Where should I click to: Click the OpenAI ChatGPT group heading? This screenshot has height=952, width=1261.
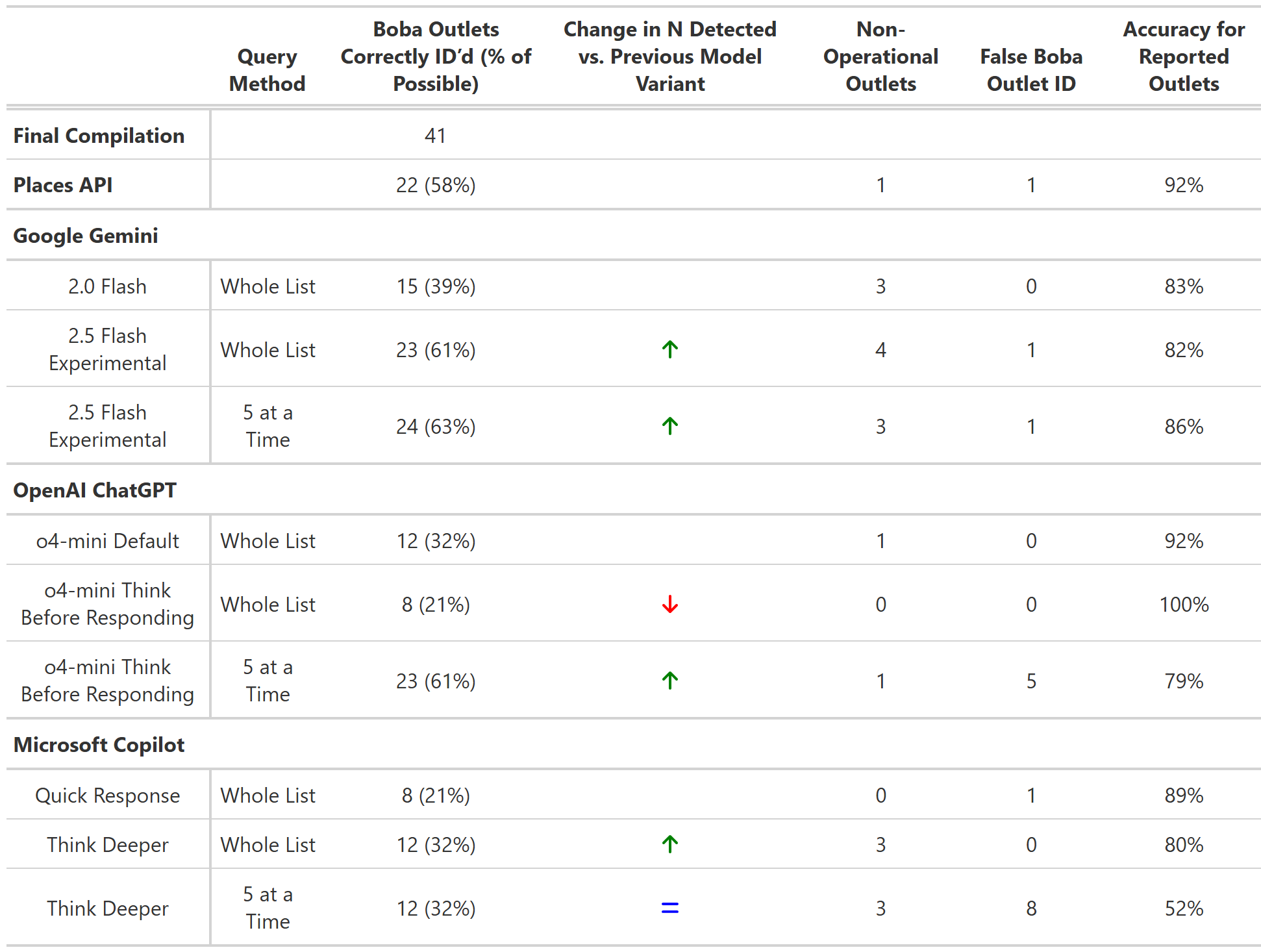point(95,490)
